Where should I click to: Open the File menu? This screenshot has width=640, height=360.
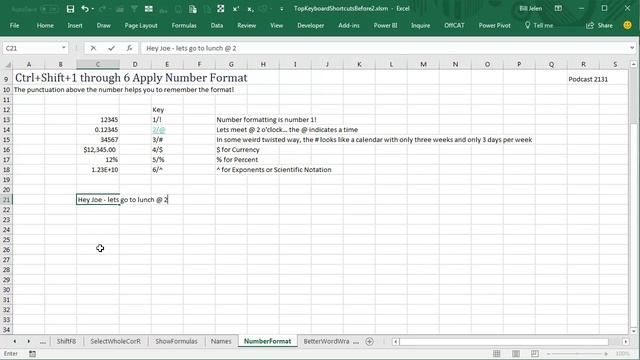[14, 25]
